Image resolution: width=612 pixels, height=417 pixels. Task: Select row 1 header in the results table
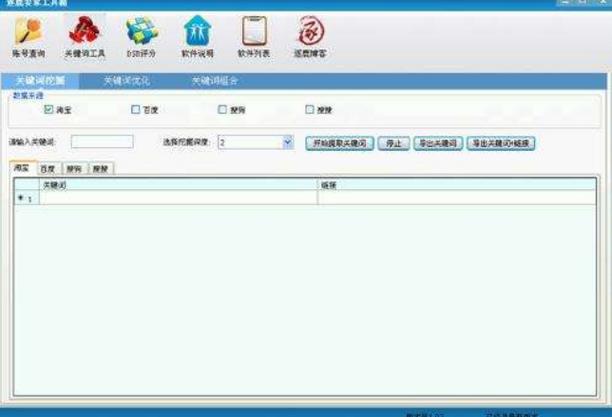coord(27,198)
